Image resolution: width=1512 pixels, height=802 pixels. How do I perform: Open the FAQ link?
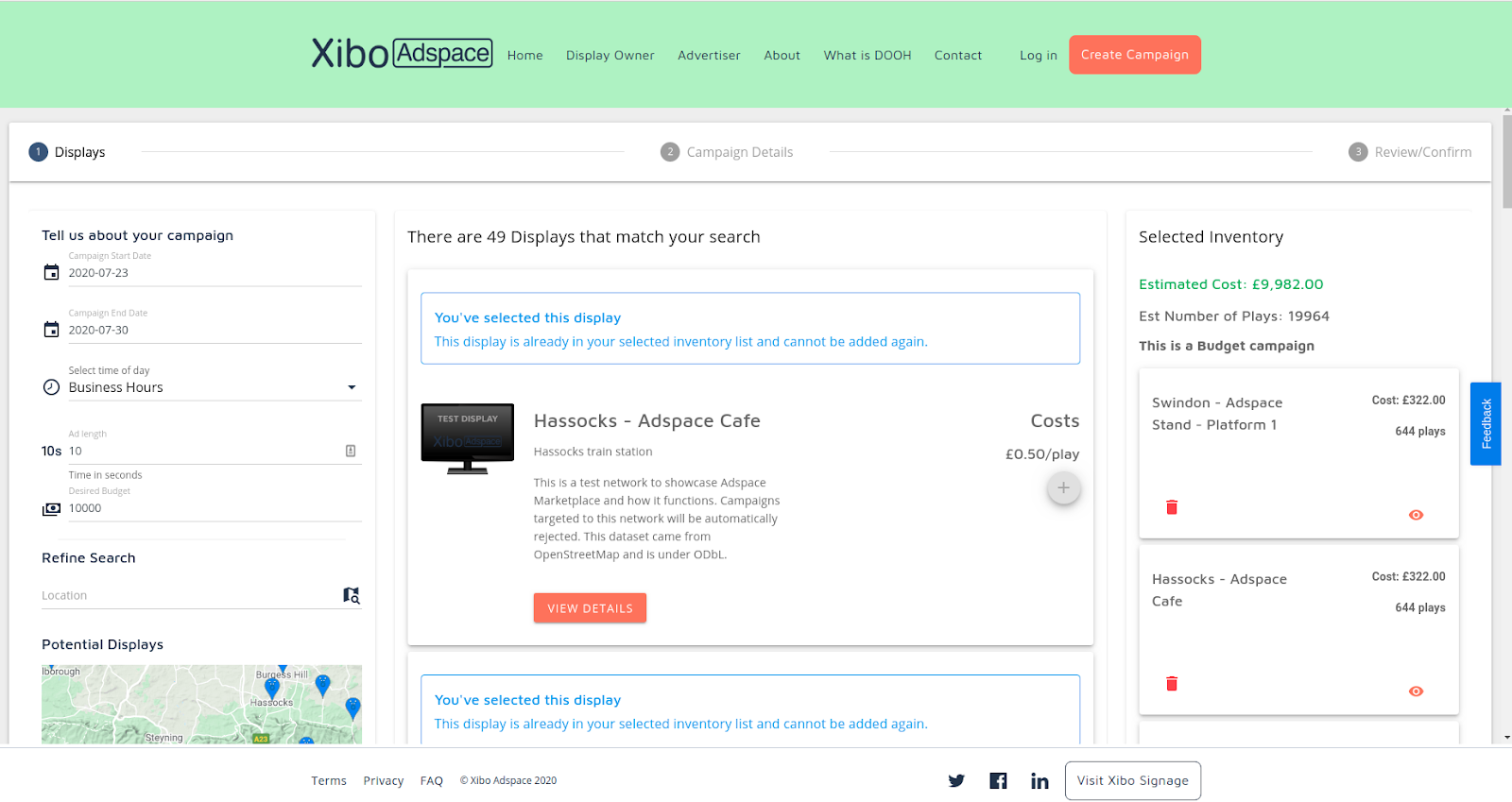click(432, 780)
